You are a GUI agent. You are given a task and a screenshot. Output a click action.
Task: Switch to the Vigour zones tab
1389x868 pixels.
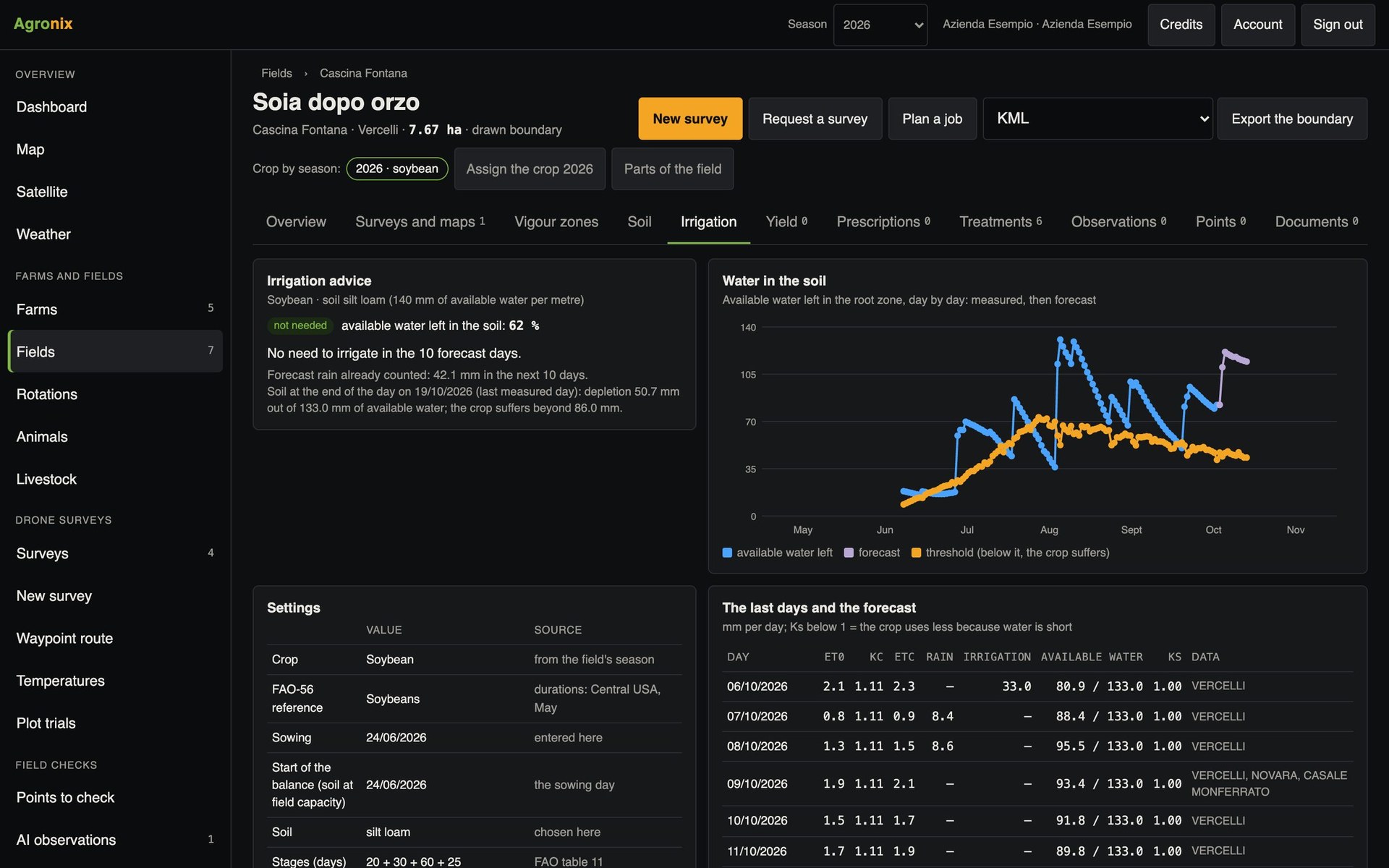tap(556, 222)
